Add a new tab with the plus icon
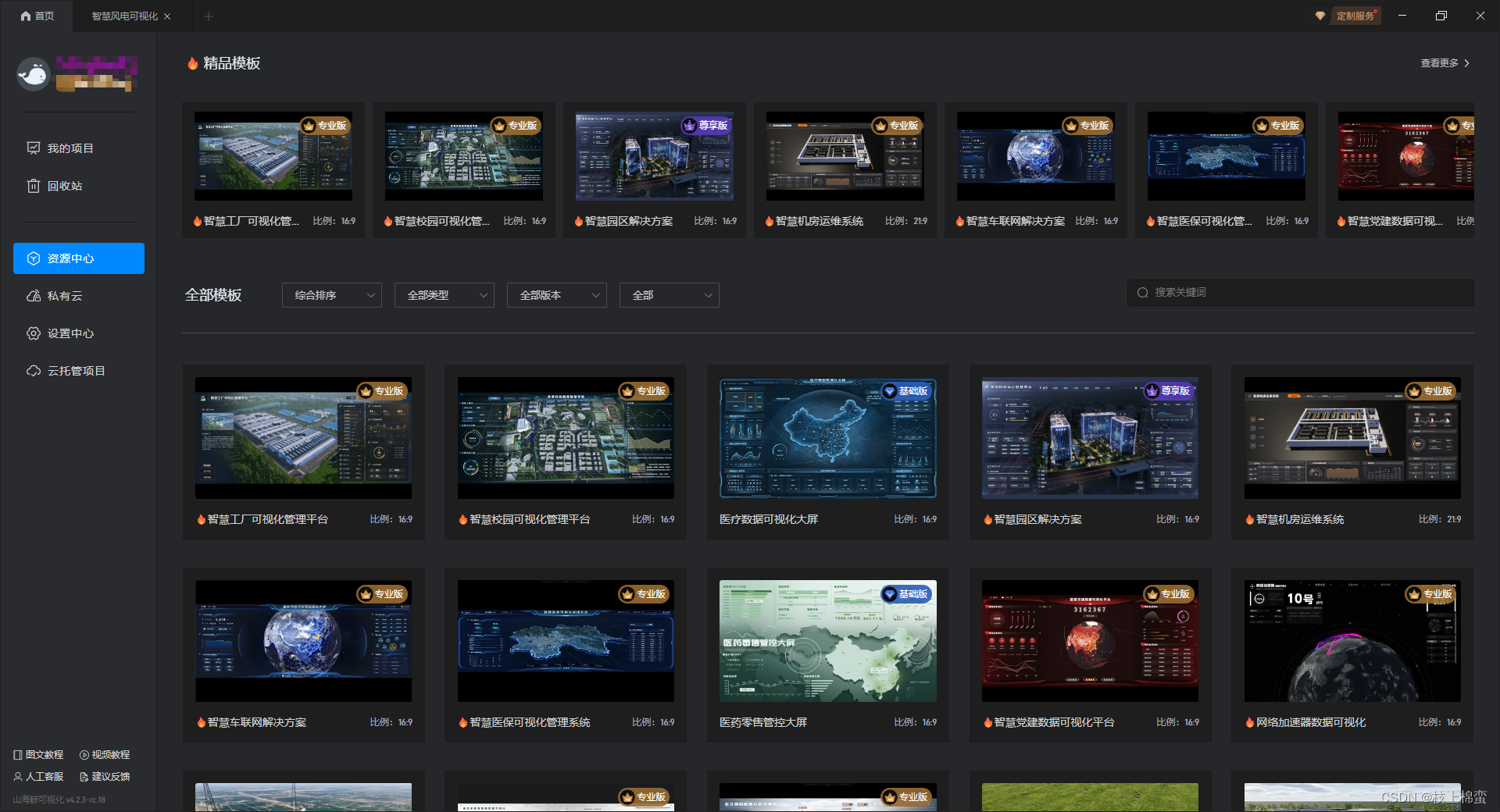Image resolution: width=1500 pixels, height=812 pixels. (x=209, y=16)
